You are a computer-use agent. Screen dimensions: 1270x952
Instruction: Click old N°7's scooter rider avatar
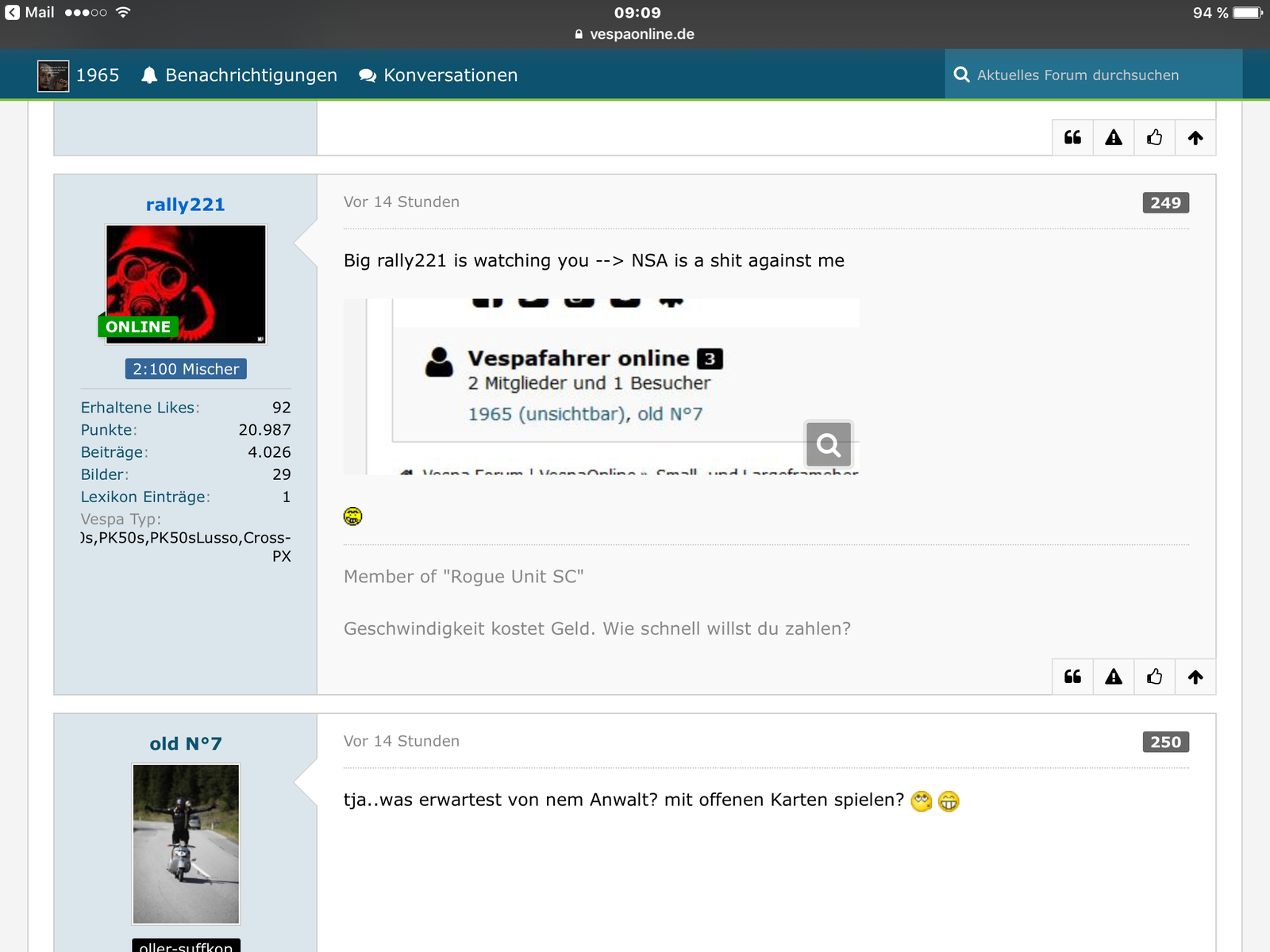186,844
